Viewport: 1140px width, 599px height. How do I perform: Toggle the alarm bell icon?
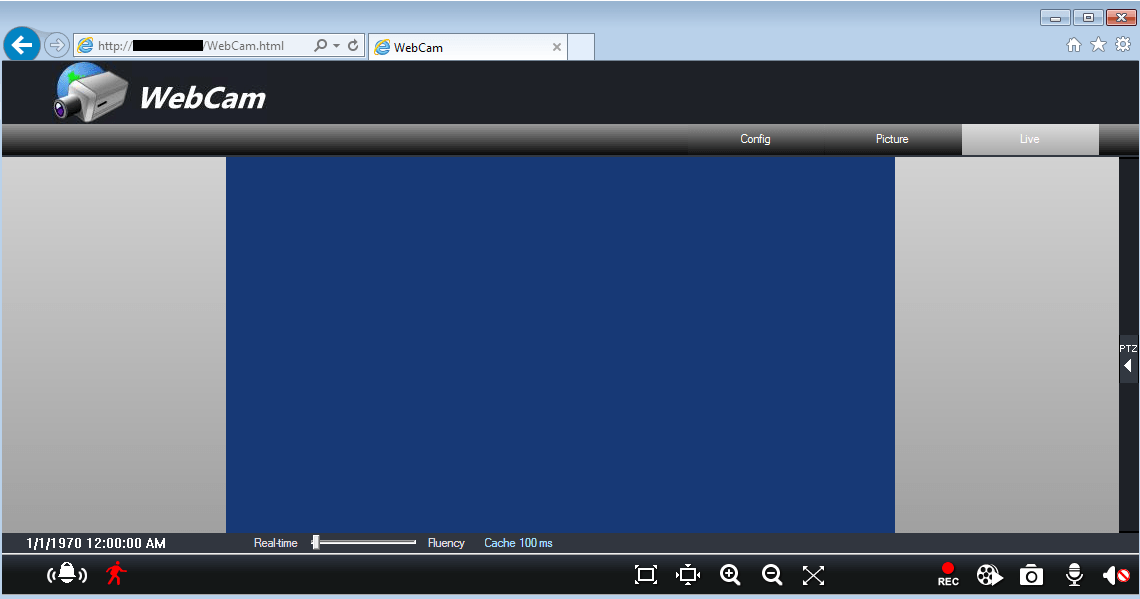[67, 574]
